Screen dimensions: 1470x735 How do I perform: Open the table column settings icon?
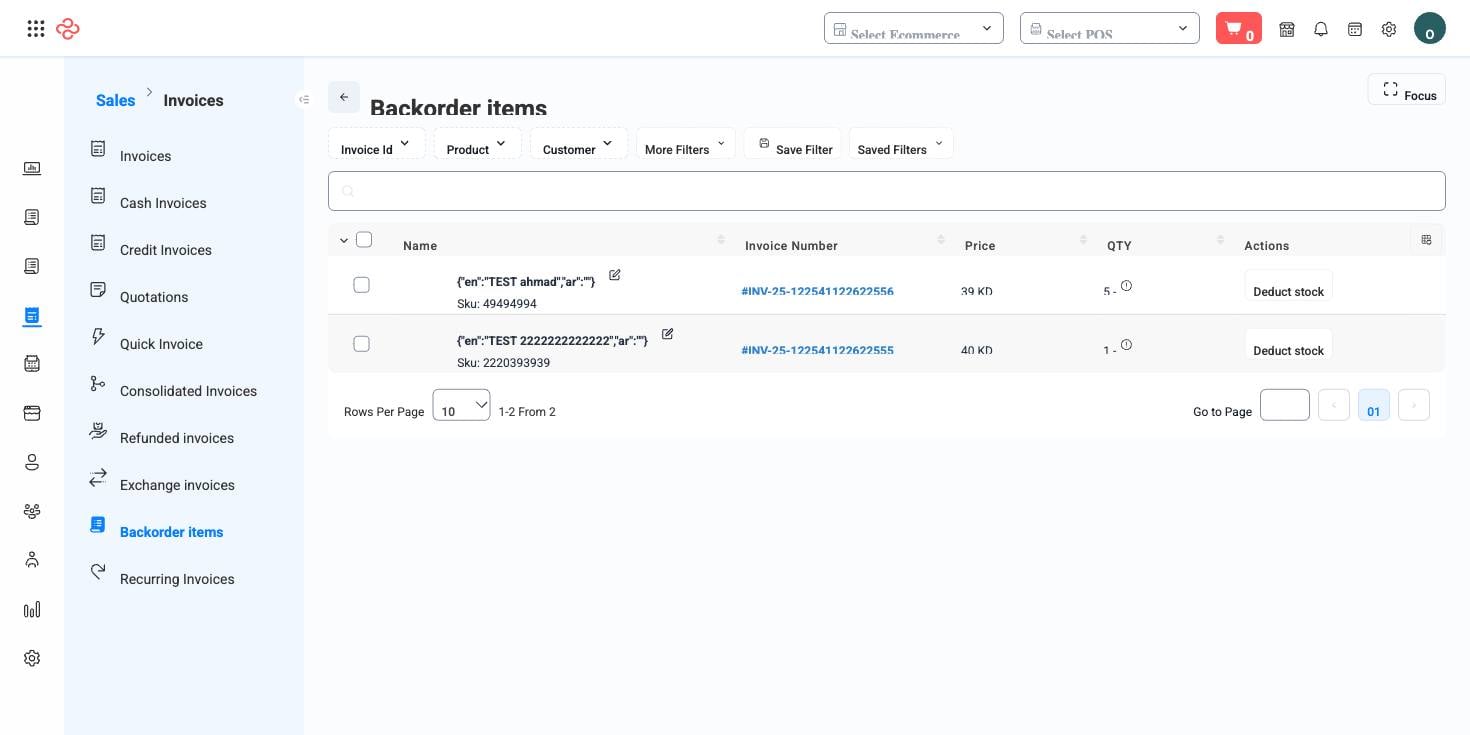point(1426,240)
